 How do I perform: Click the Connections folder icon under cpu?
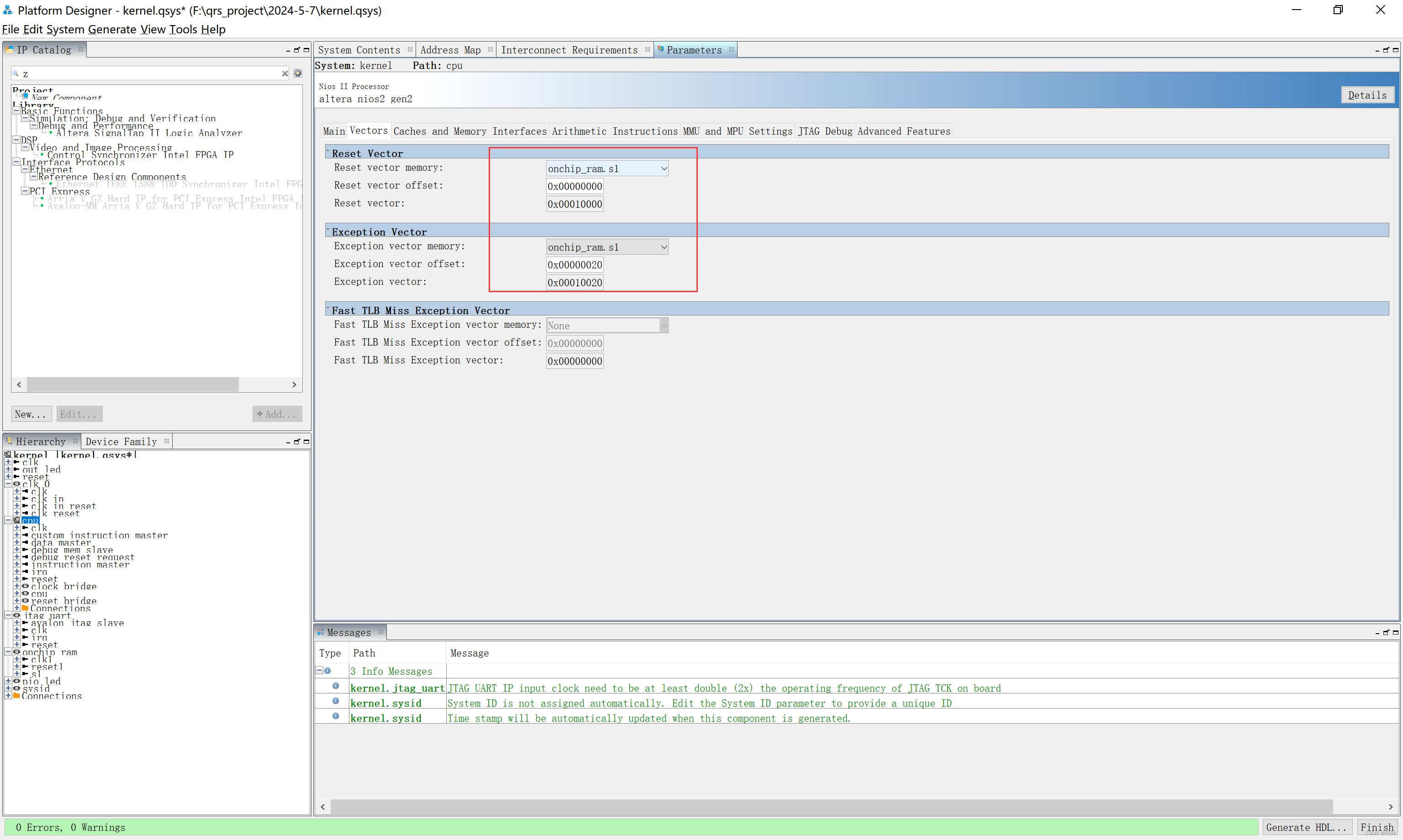click(25, 608)
